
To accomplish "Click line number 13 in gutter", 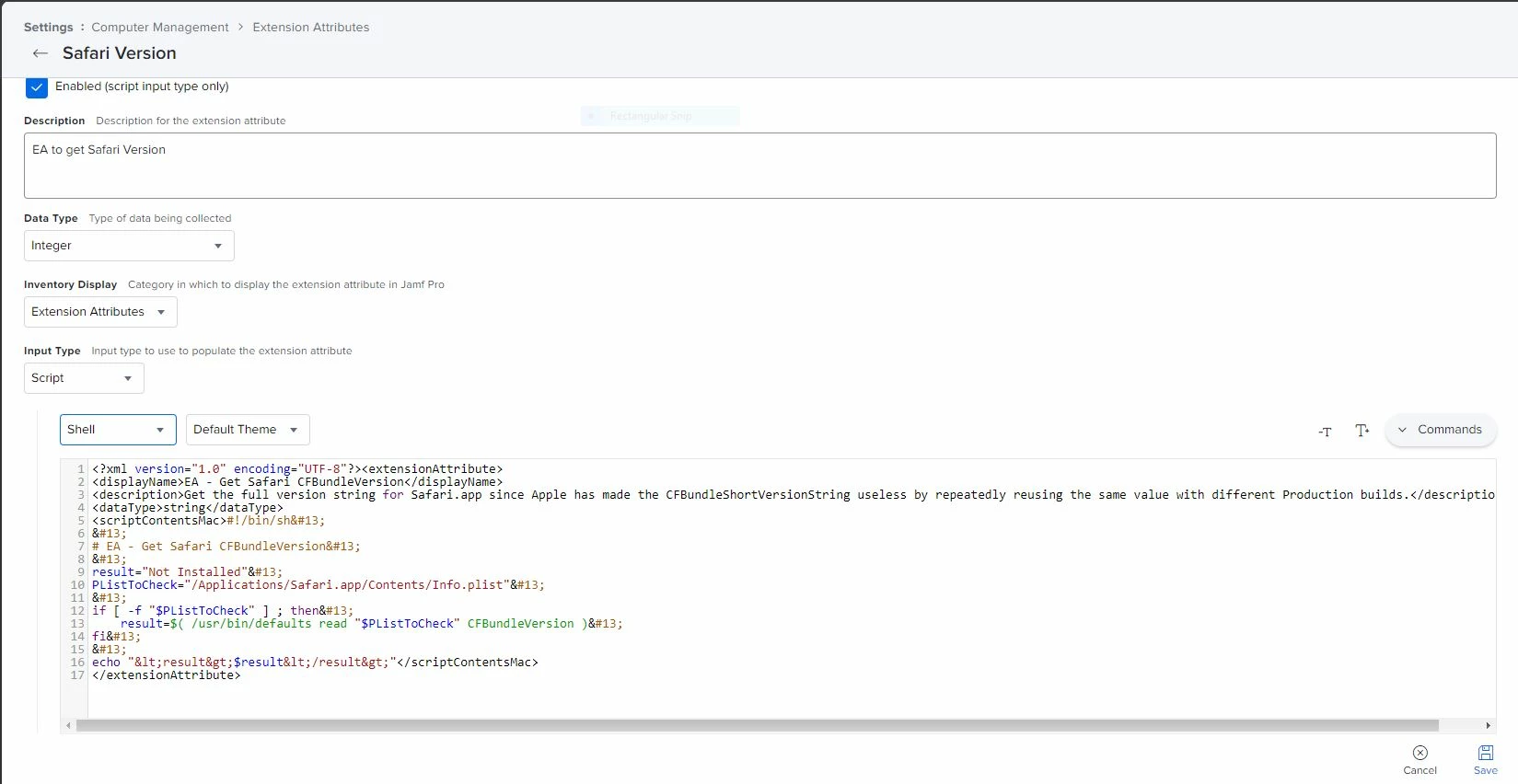I will point(77,624).
